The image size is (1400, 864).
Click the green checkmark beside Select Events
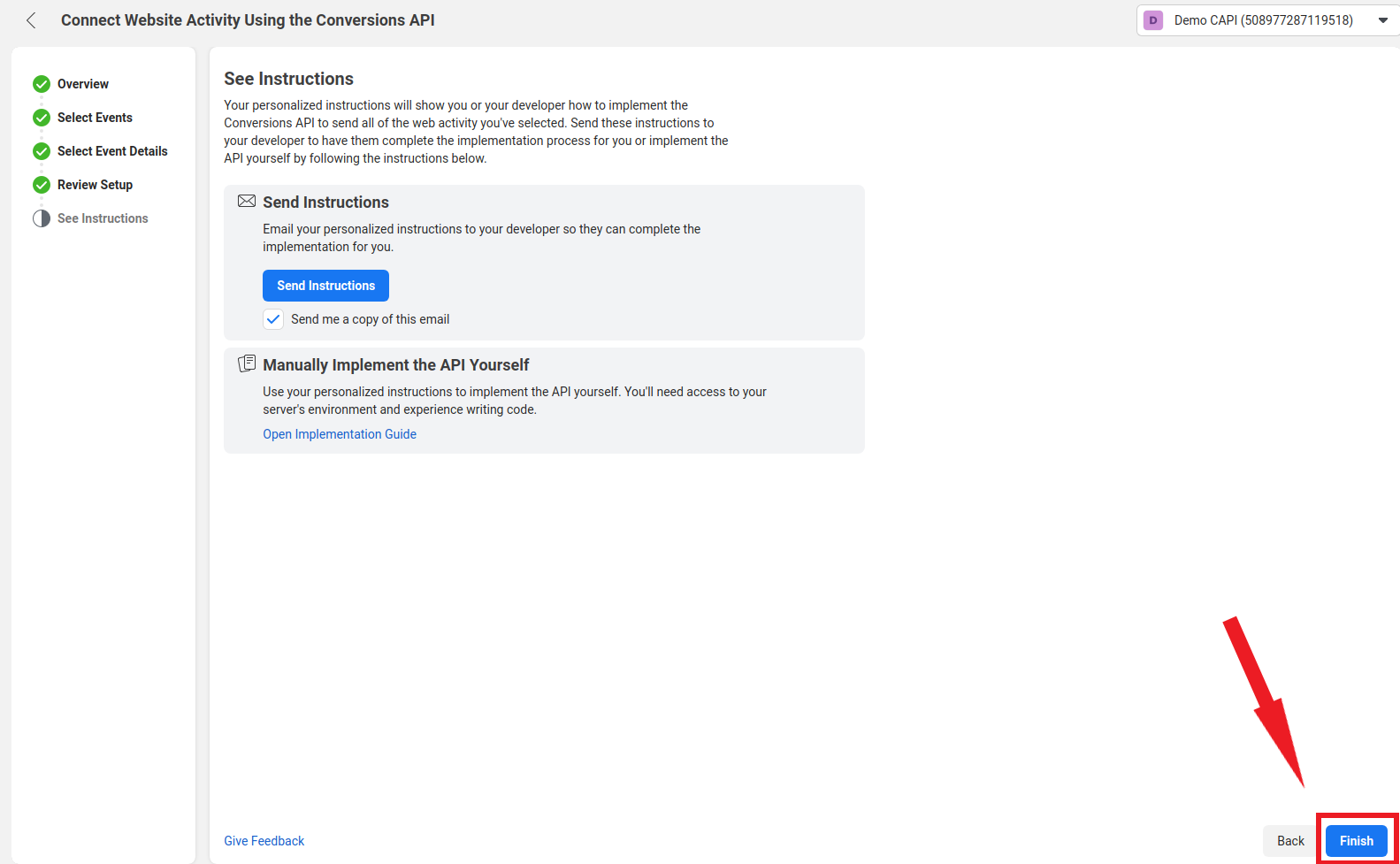[42, 118]
